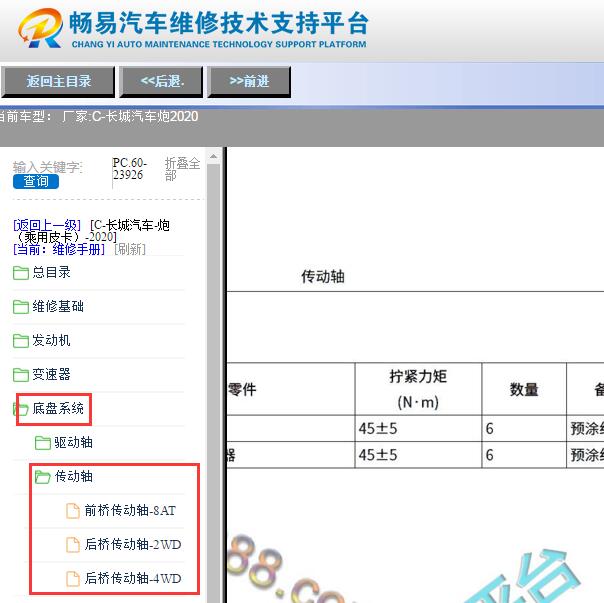Go back with the <<后退 button
604x603 pixels.
click(x=161, y=82)
